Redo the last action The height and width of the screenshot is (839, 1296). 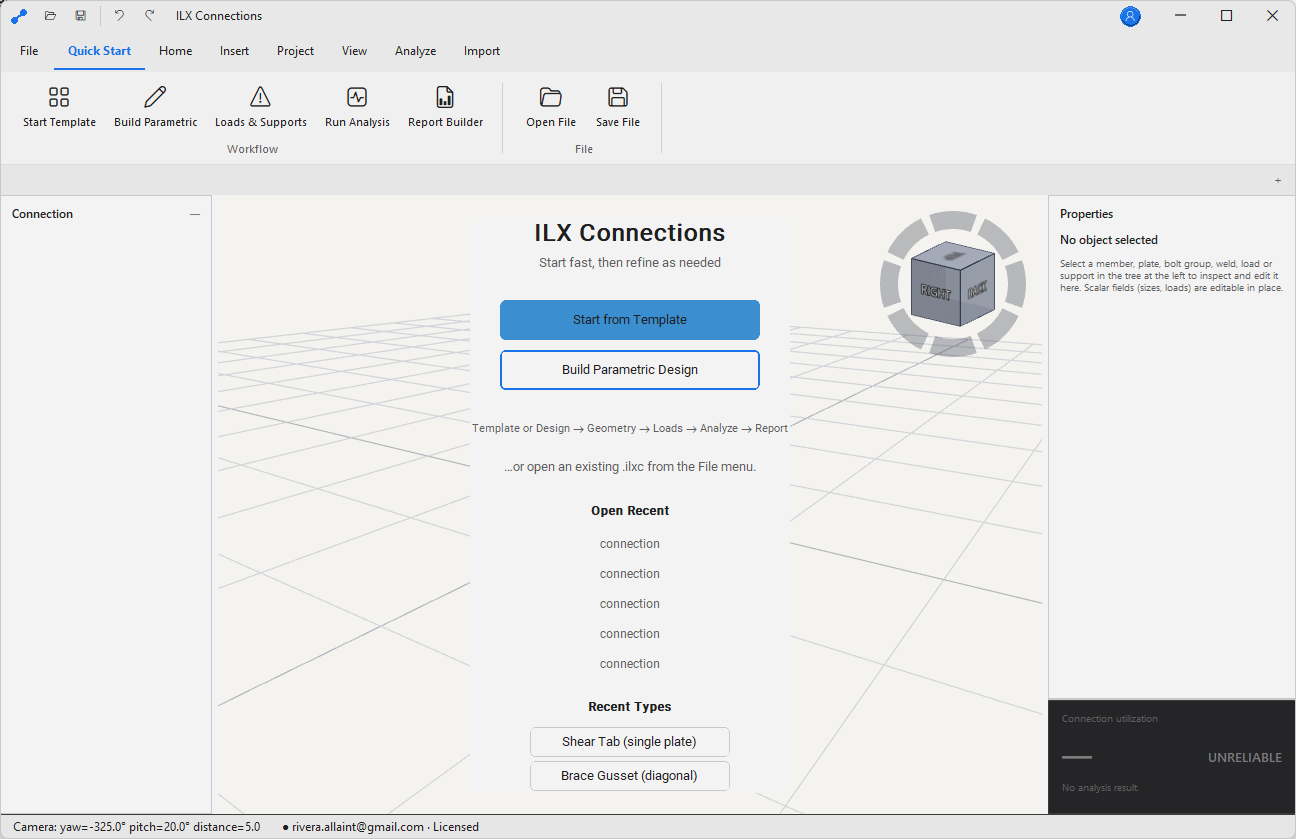click(x=150, y=16)
